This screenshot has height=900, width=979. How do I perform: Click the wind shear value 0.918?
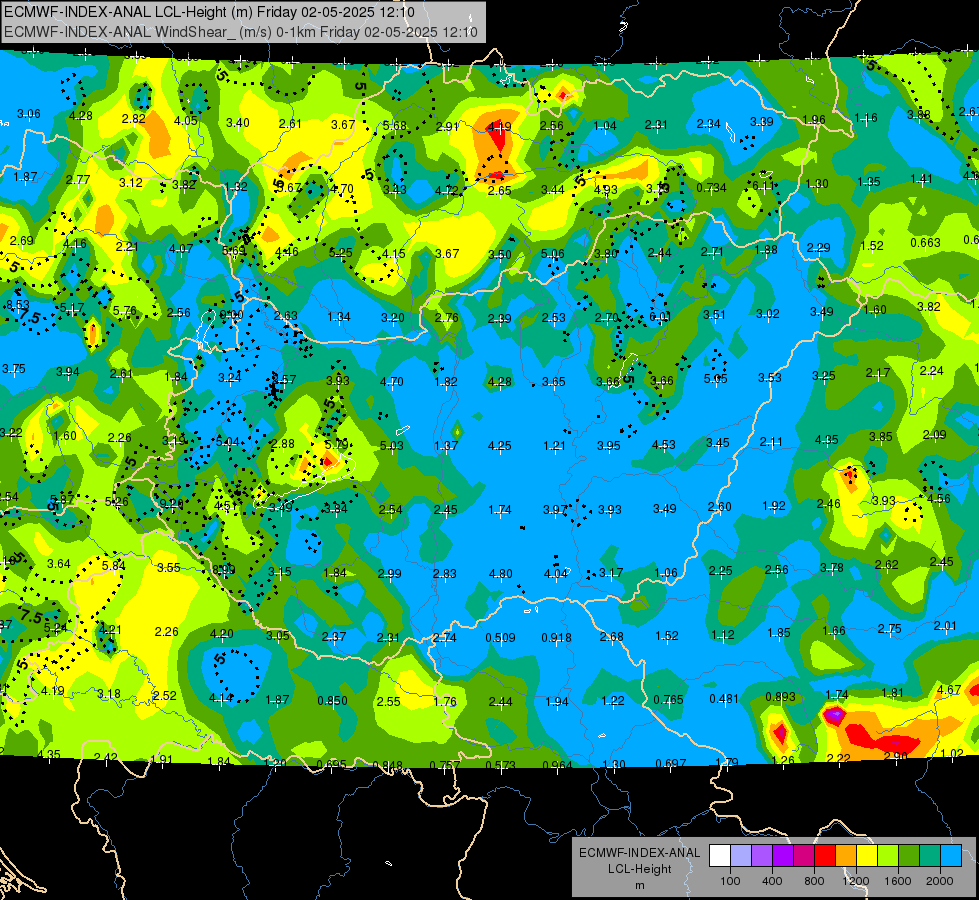pyautogui.click(x=556, y=638)
